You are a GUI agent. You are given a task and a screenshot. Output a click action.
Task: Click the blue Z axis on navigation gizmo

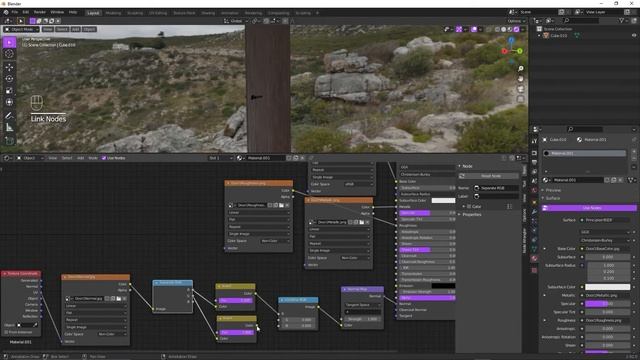(511, 40)
